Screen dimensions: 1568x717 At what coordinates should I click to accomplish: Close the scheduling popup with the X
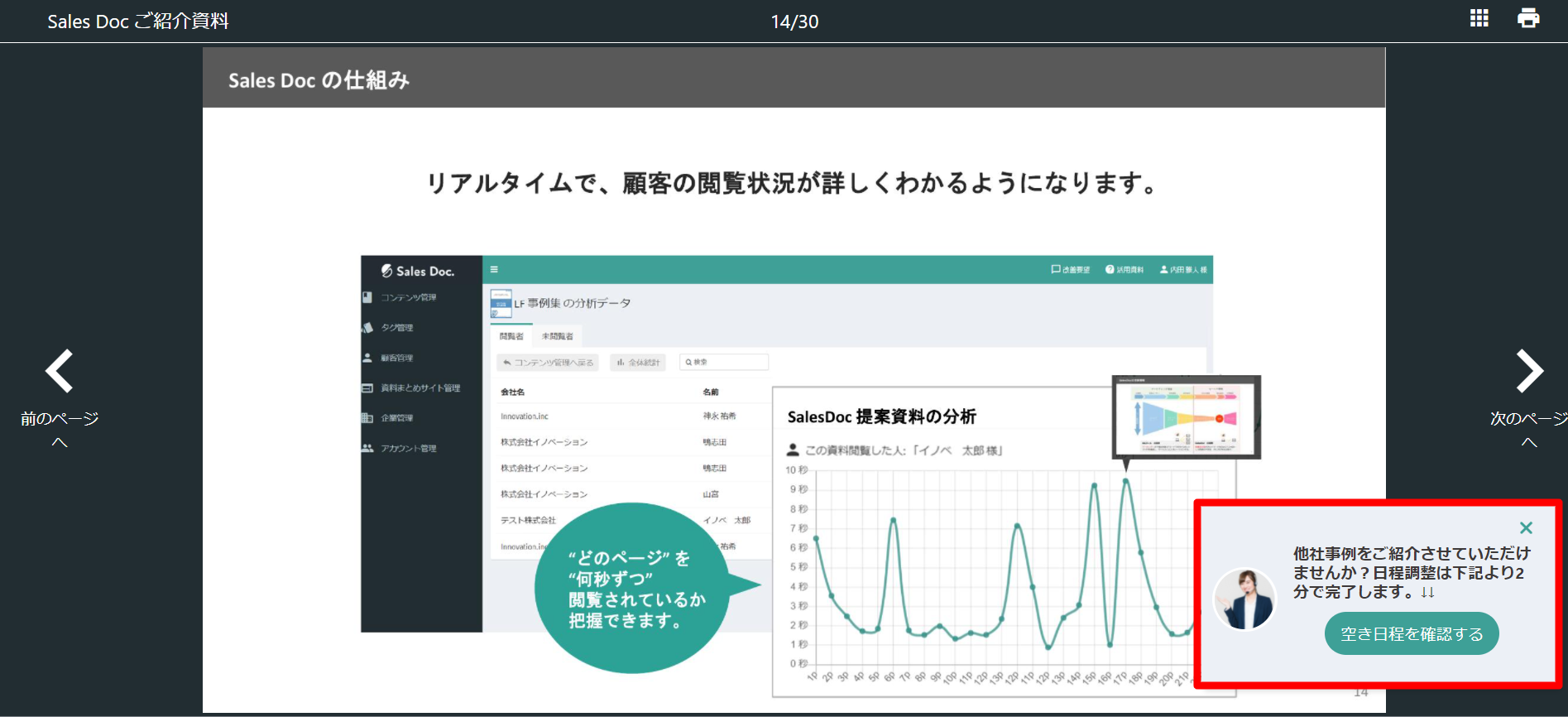[1527, 527]
